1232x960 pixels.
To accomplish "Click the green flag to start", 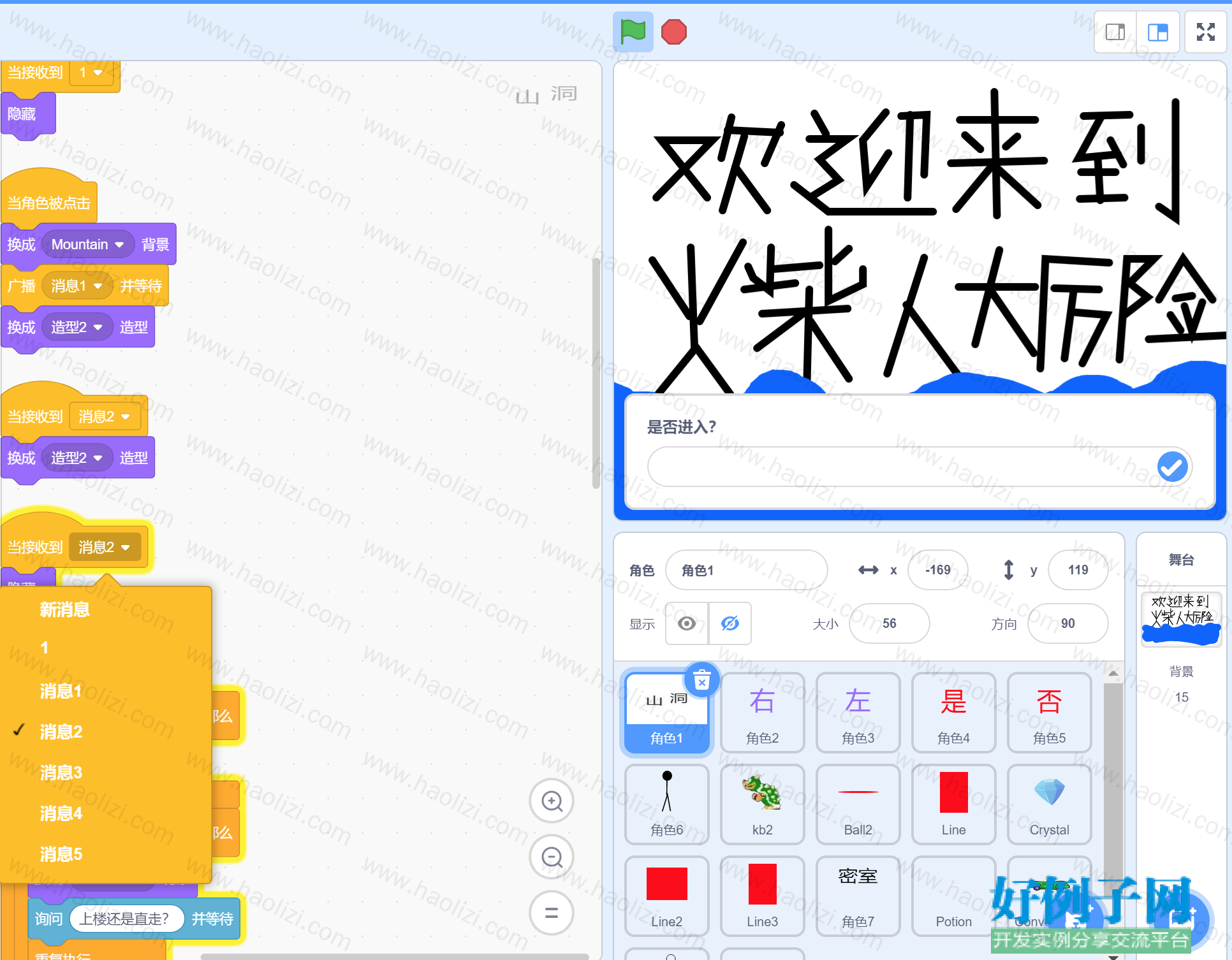I will pyautogui.click(x=633, y=31).
